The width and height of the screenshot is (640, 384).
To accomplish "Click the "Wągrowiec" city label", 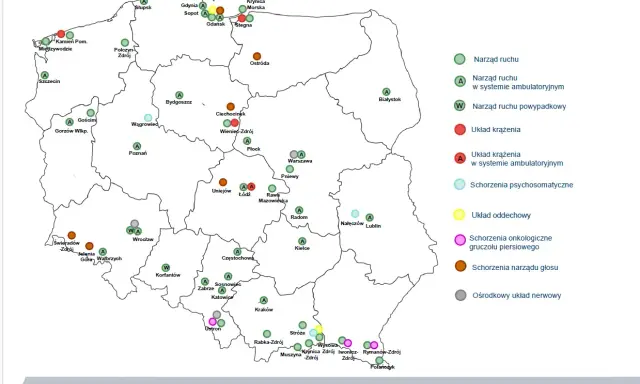I will [144, 124].
